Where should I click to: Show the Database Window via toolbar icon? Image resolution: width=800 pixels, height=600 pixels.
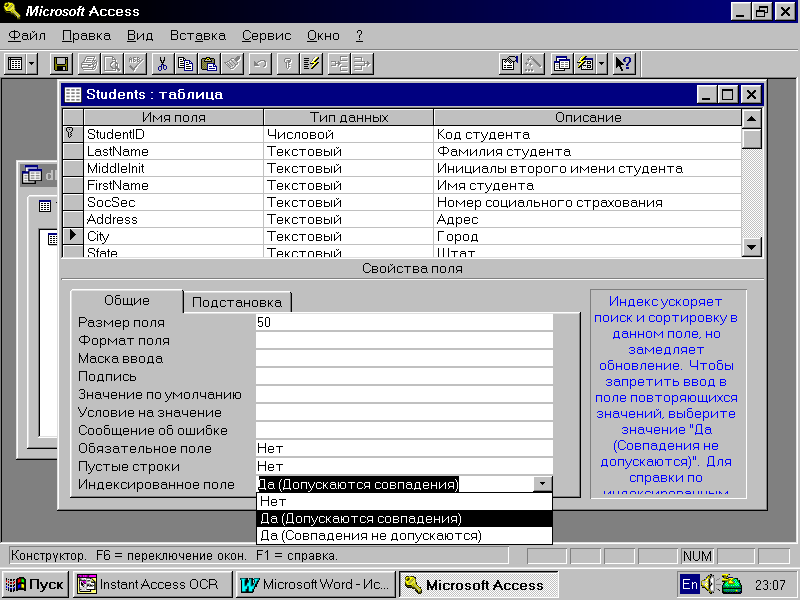[562, 64]
